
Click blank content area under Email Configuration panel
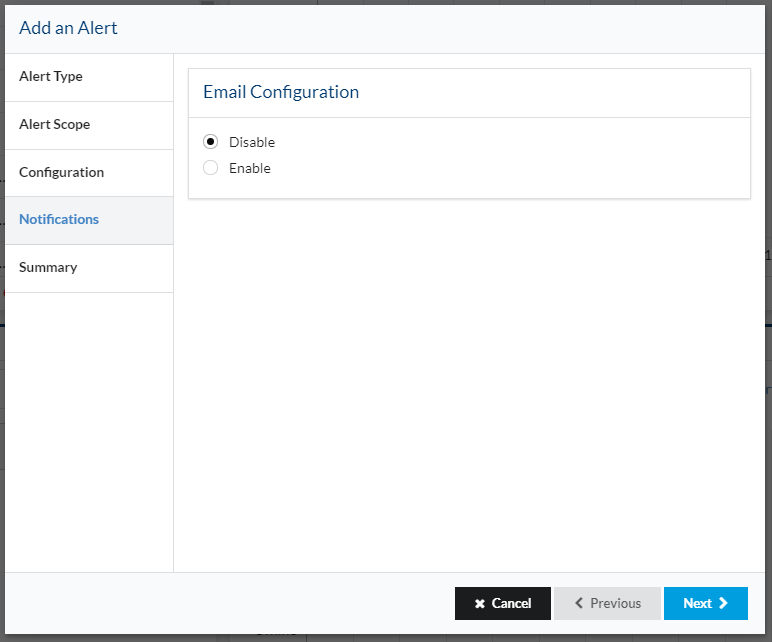(x=469, y=385)
